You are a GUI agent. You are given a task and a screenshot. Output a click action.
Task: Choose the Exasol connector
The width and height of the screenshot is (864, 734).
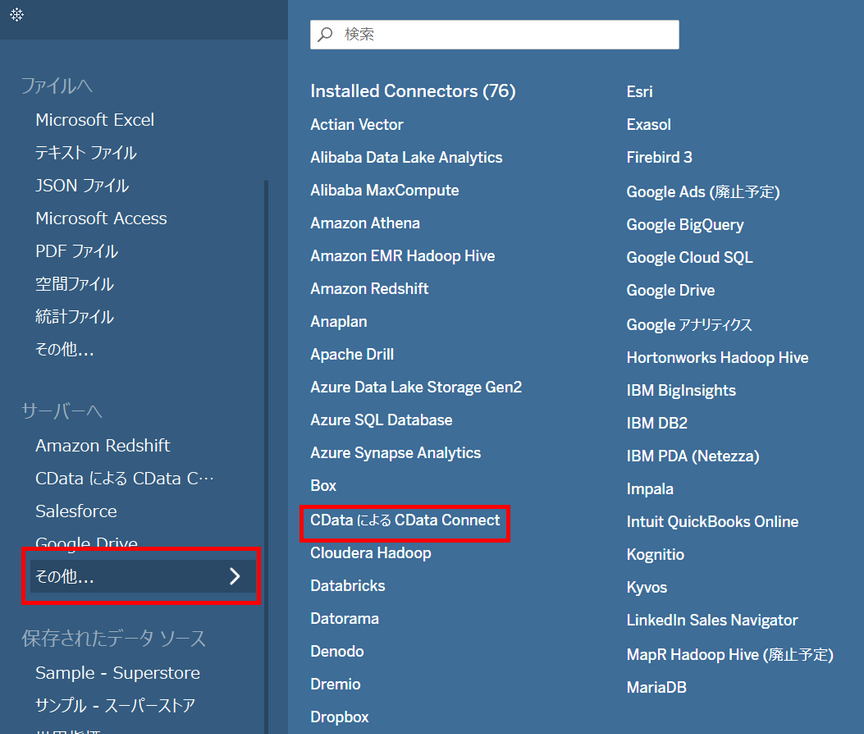649,125
